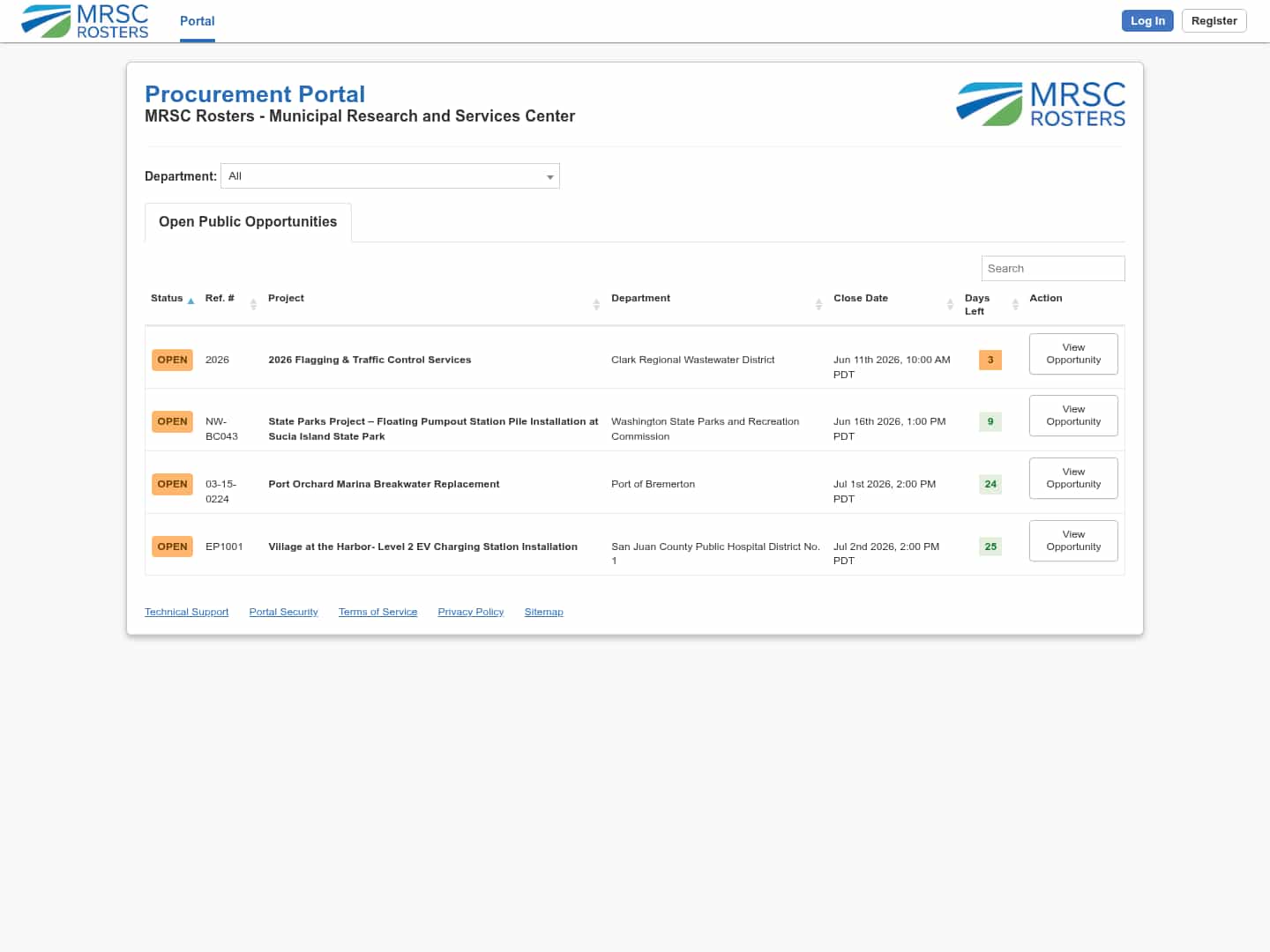The height and width of the screenshot is (952, 1270).
Task: Click Clark Regional Wastewater District cell
Action: pos(692,360)
